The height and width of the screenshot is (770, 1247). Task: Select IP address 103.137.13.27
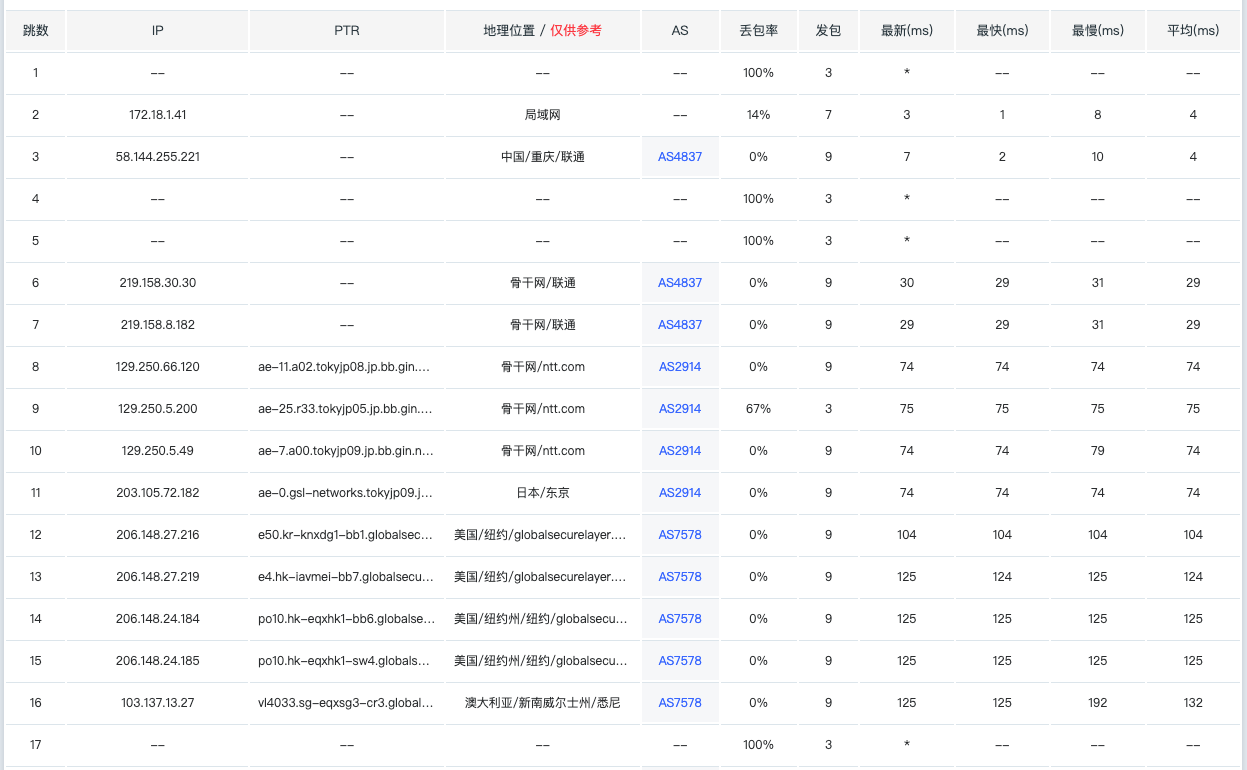(158, 703)
